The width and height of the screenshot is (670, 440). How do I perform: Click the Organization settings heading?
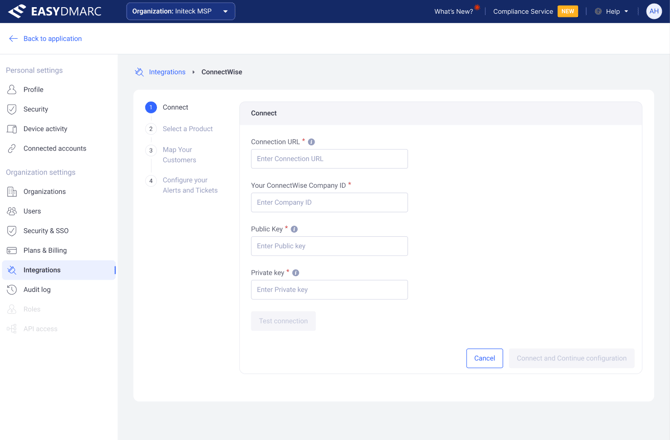click(41, 172)
